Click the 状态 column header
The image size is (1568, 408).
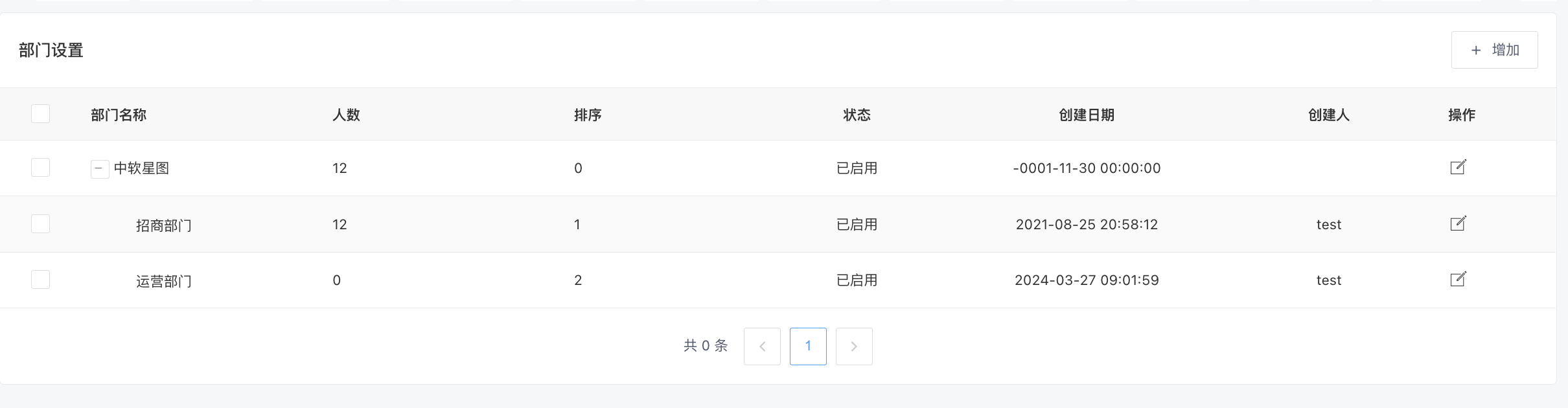click(x=857, y=115)
